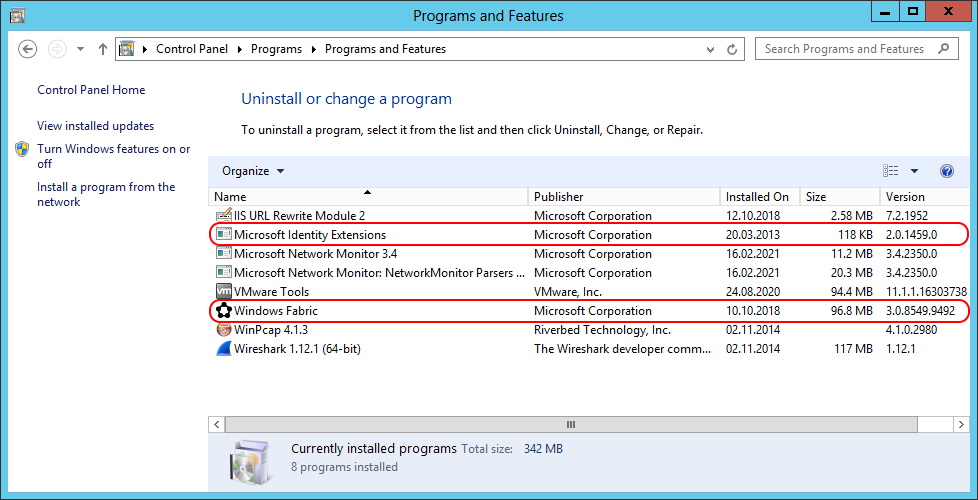Sort by the Publisher column header

[624, 196]
